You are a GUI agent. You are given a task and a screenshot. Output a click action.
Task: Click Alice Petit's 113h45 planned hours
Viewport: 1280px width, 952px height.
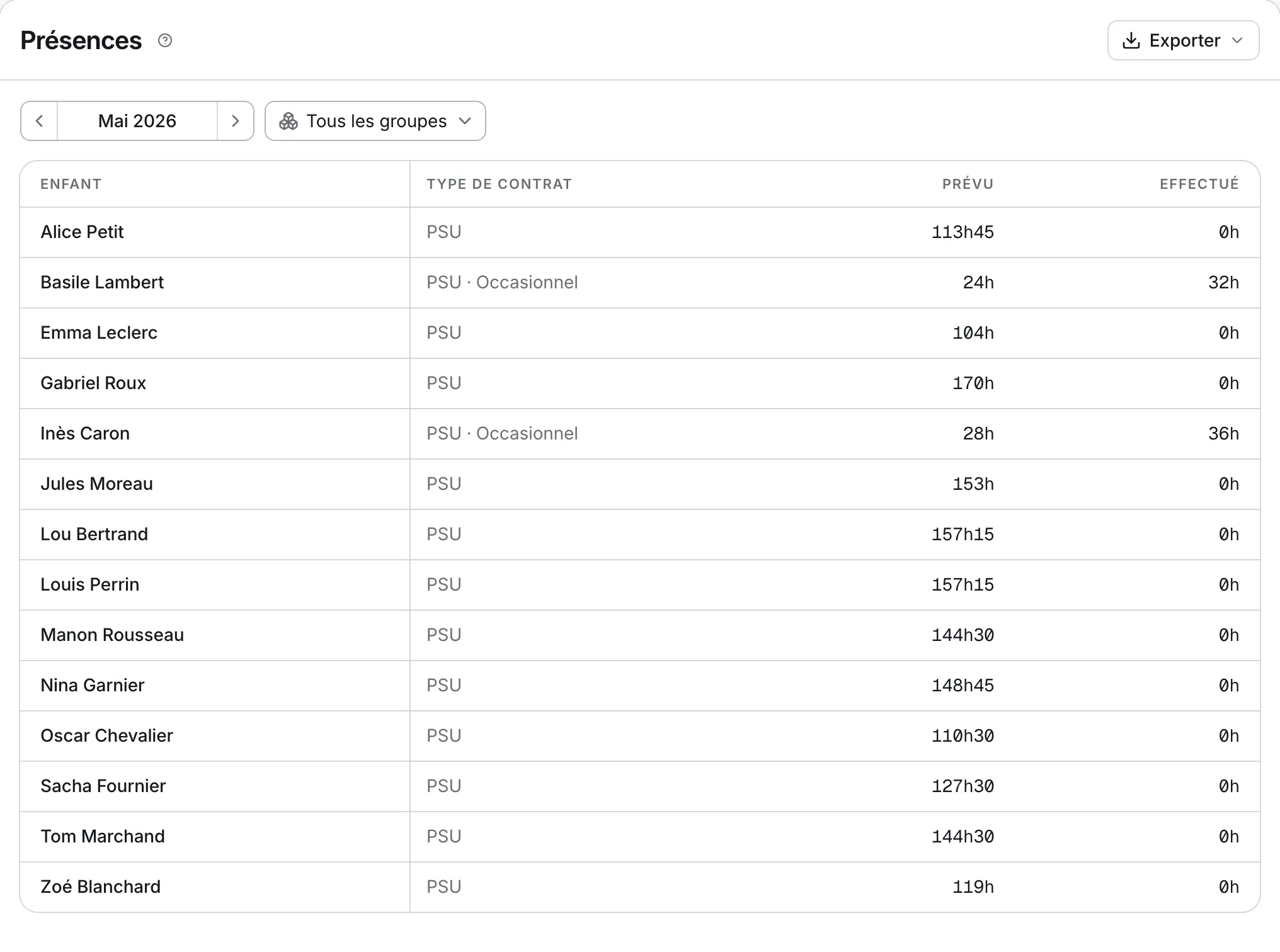click(x=963, y=232)
